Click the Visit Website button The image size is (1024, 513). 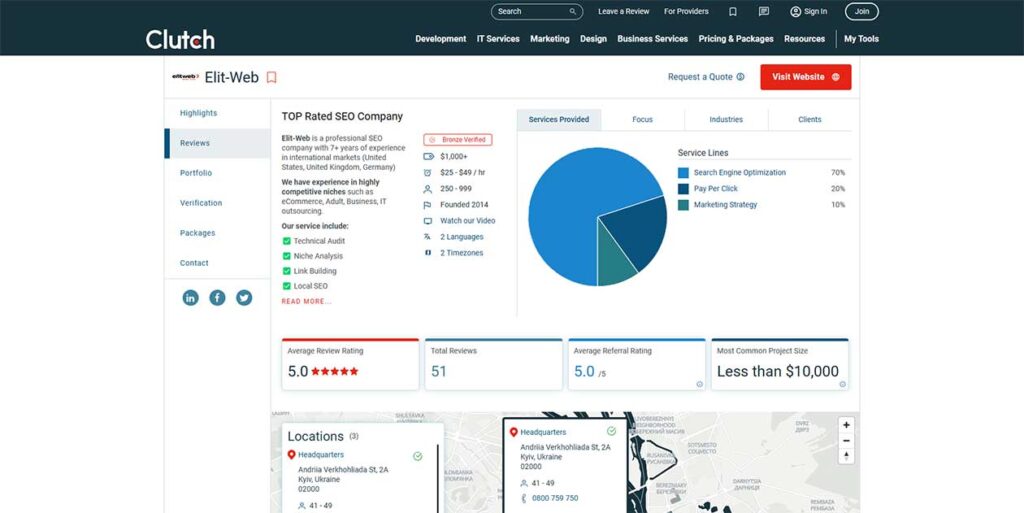tap(806, 77)
